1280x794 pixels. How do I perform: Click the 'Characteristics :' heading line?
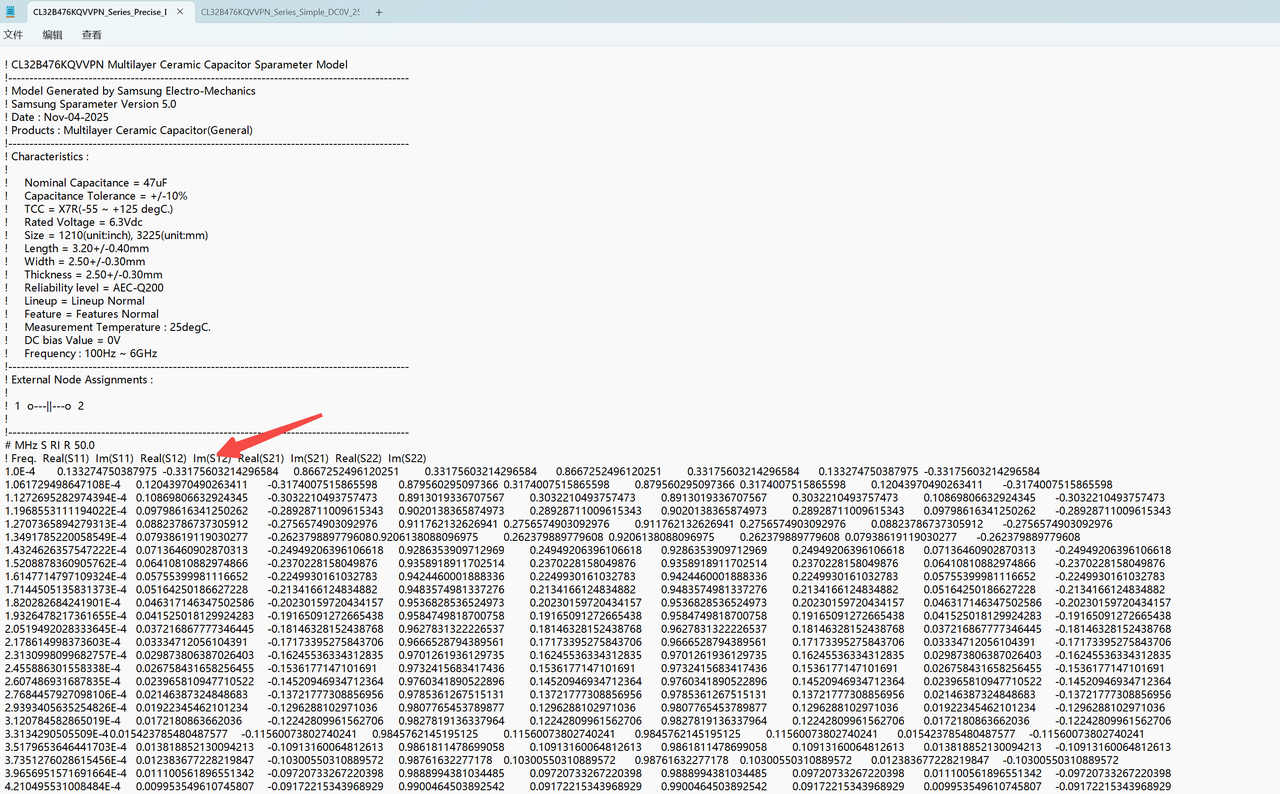(x=47, y=156)
